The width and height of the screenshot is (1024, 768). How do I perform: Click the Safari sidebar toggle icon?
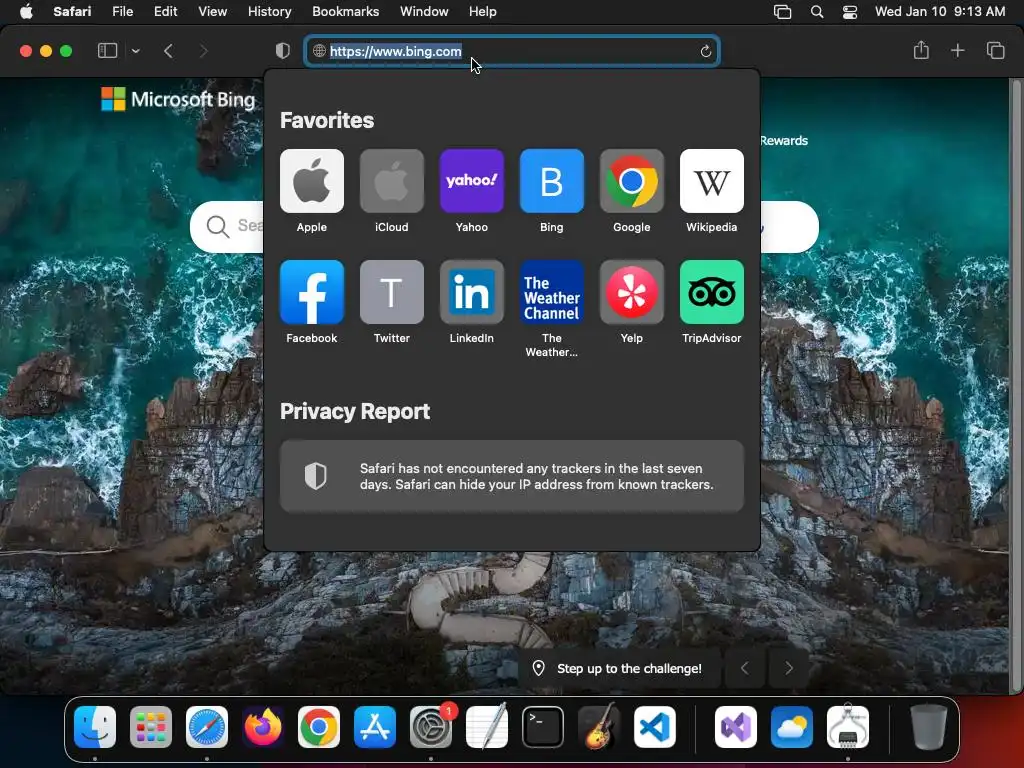coord(107,51)
